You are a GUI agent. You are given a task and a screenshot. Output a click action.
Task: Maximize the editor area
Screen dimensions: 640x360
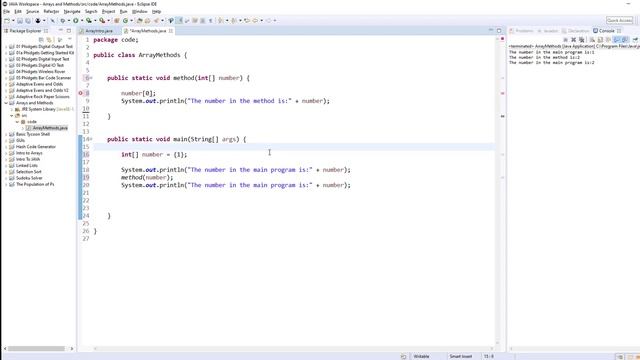click(499, 31)
